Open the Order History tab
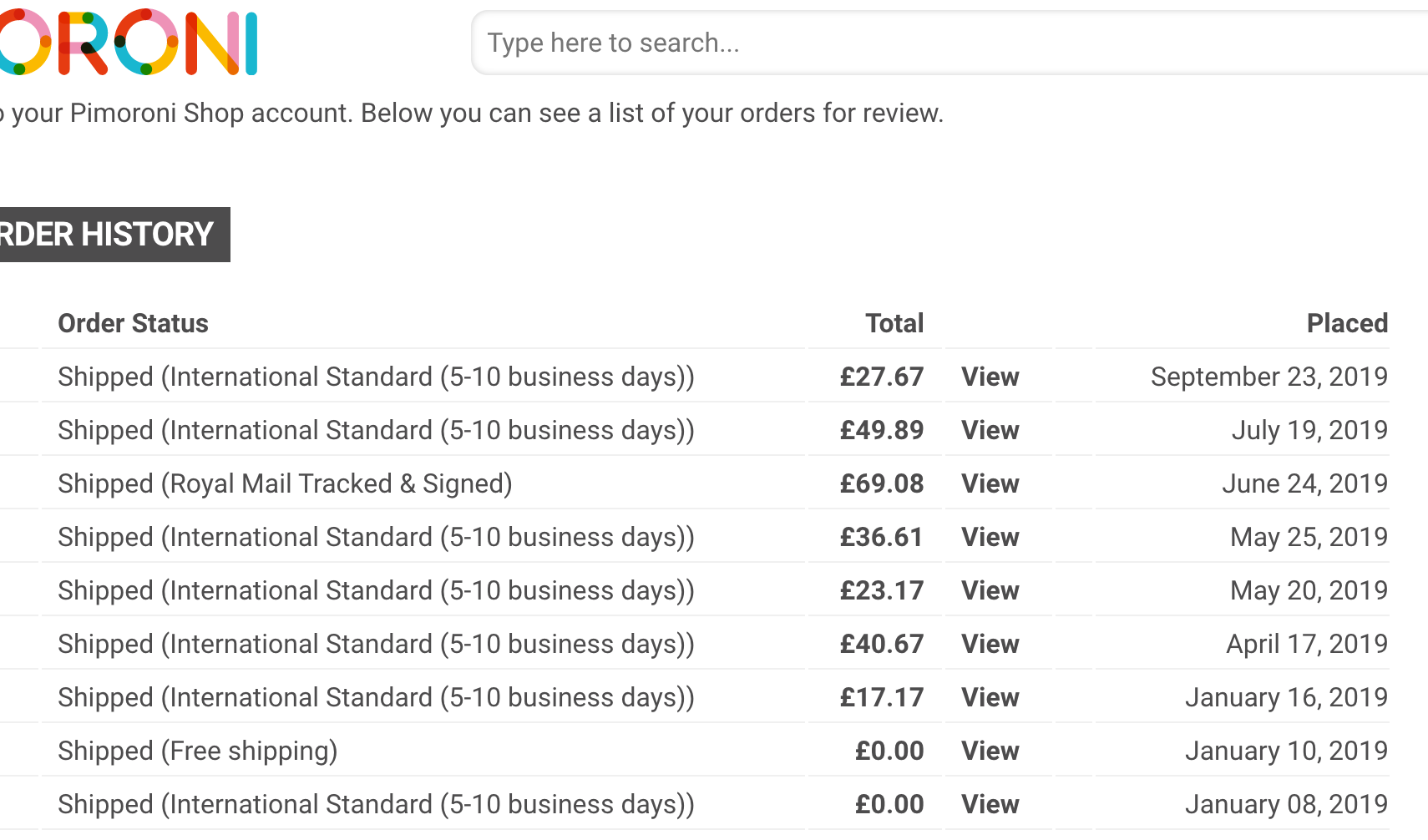Screen dimensions: 1428x840 [x=109, y=235]
